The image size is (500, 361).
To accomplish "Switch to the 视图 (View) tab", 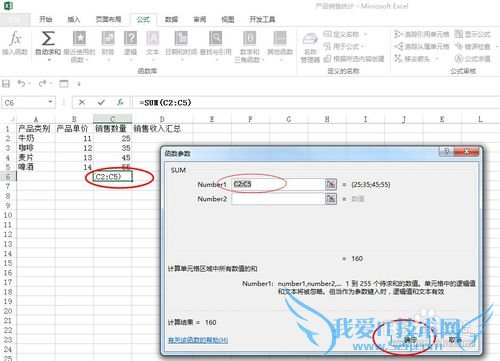I will click(x=228, y=19).
